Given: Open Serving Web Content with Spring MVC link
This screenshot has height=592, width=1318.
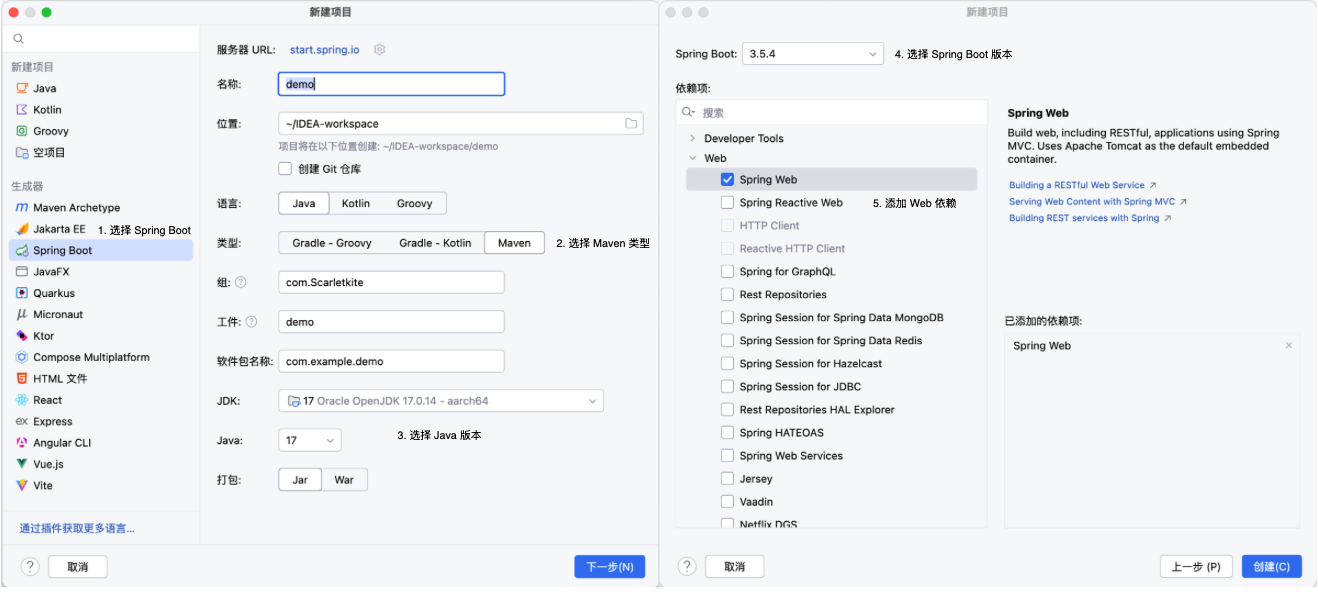Looking at the screenshot, I should [x=1092, y=201].
